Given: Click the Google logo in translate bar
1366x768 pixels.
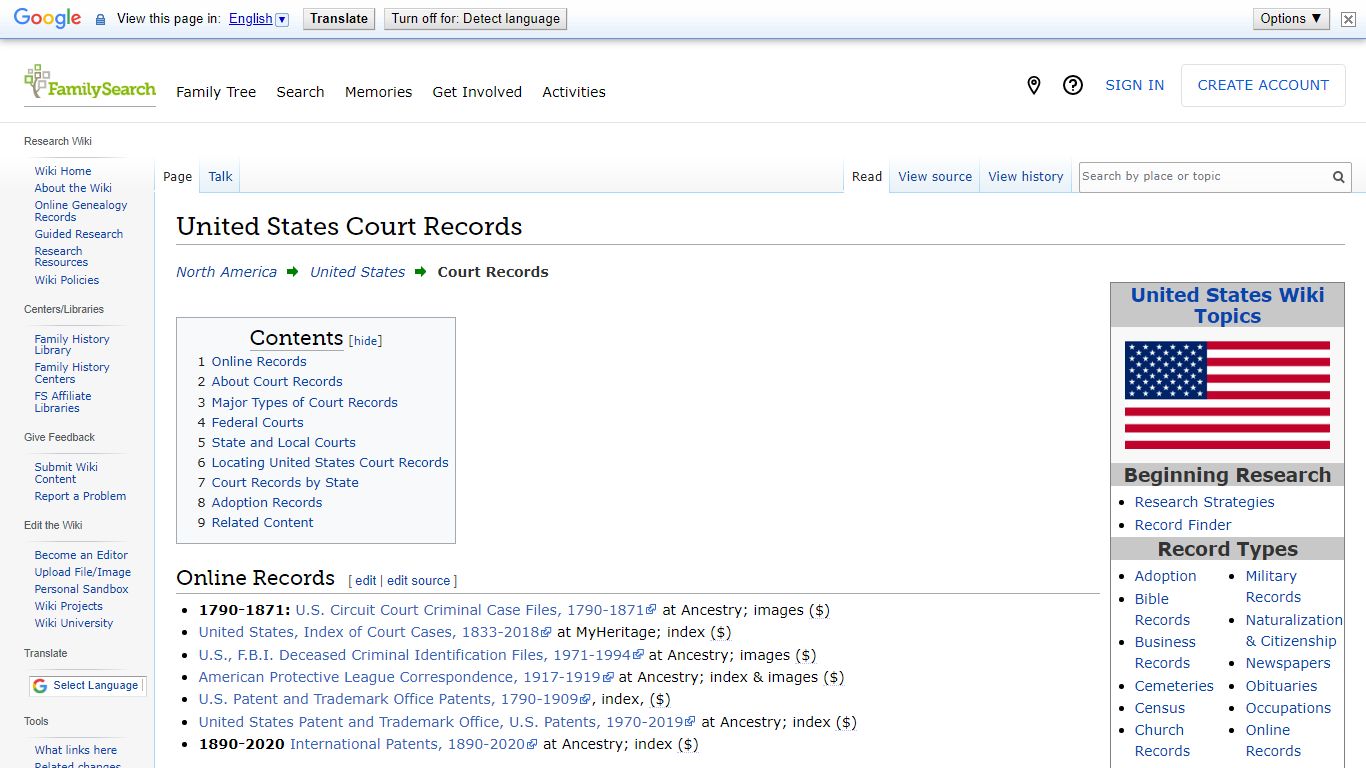Looking at the screenshot, I should click(47, 19).
